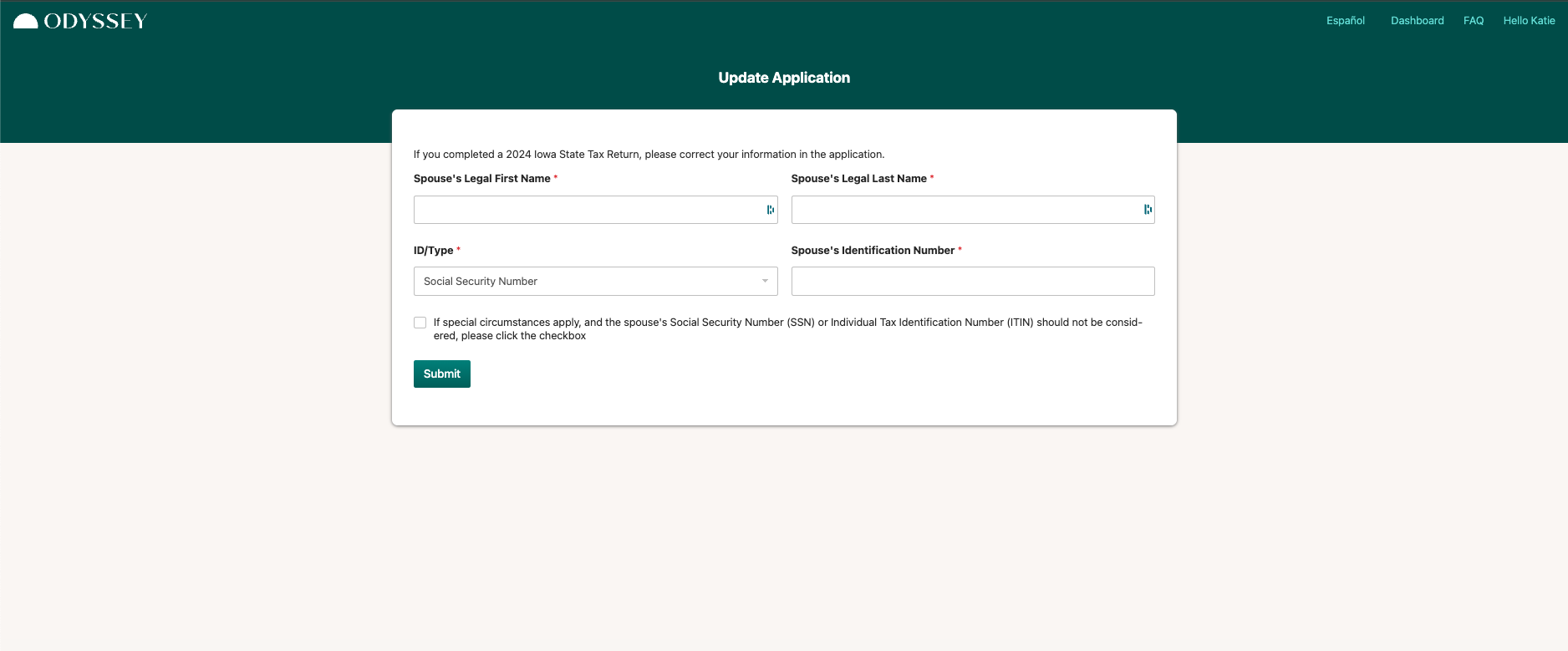This screenshot has width=1568, height=651.
Task: Switch language to Español
Action: 1345,21
